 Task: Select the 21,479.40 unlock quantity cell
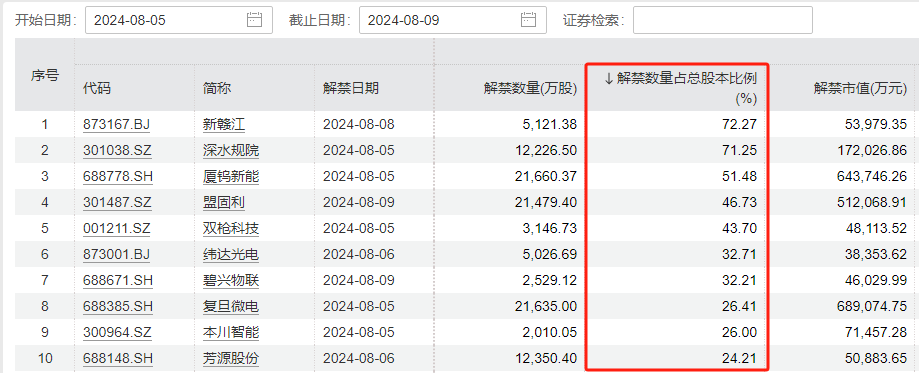tap(546, 202)
